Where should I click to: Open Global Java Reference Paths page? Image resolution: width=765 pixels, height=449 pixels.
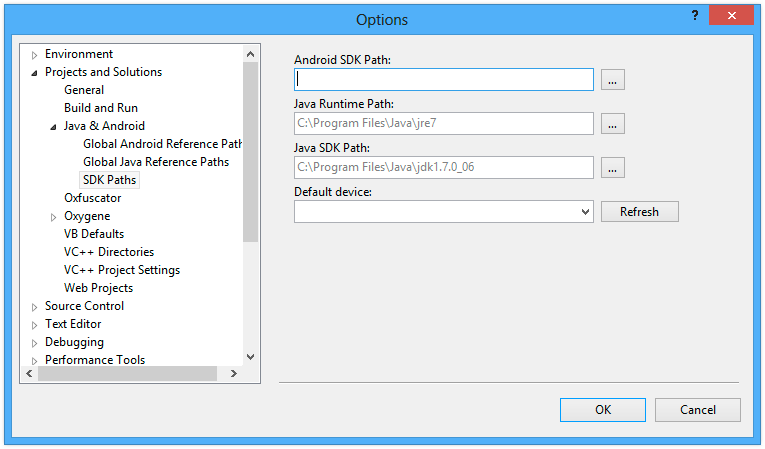coord(156,162)
